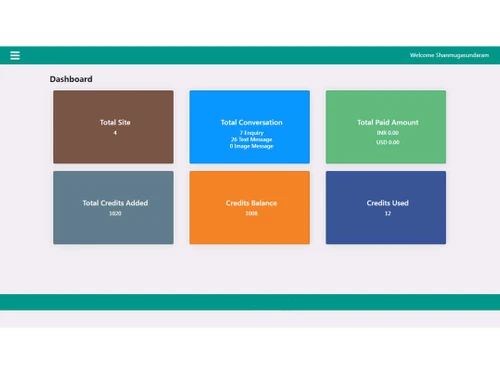Click the credits used value 12

coord(388,213)
